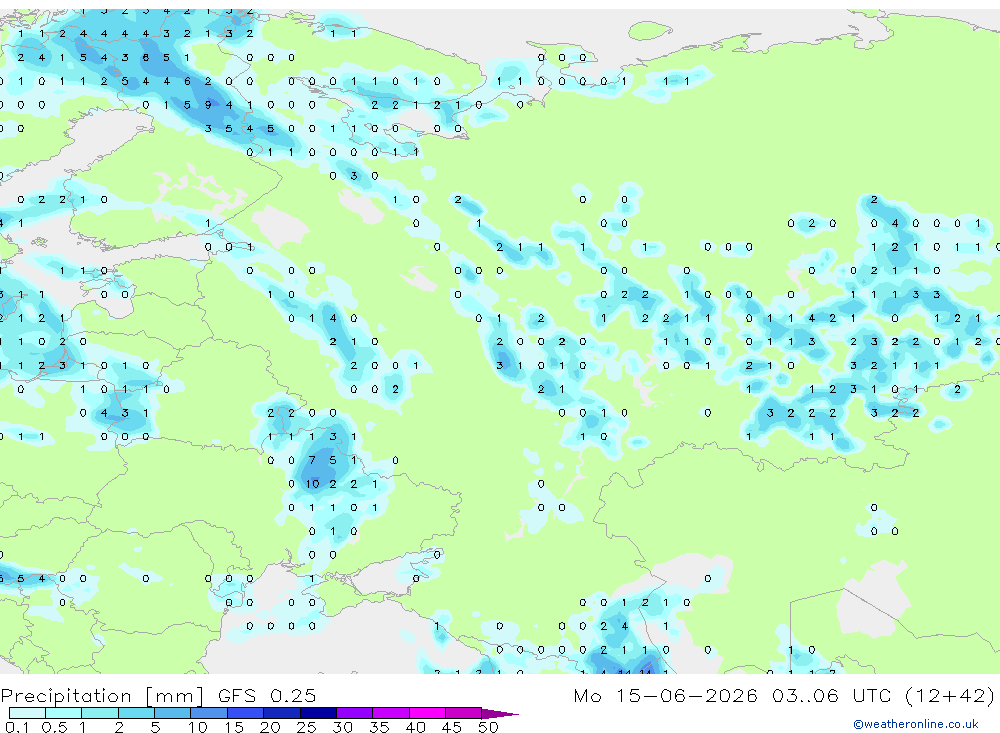Click the '0.1' legend scale label
Image resolution: width=1000 pixels, height=733 pixels.
click(x=17, y=727)
